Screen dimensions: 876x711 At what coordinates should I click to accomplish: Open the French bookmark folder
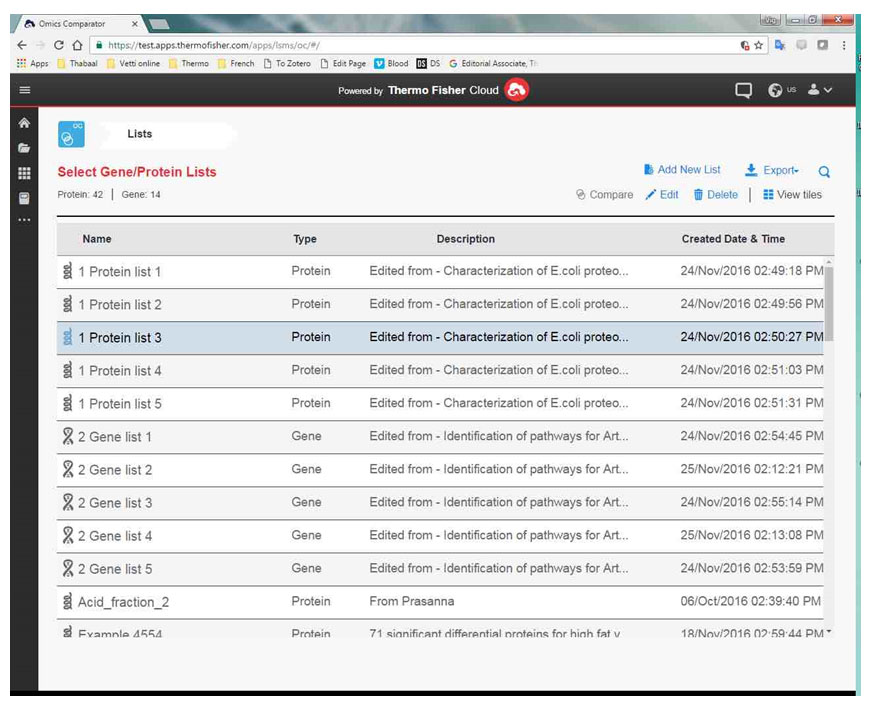(x=236, y=63)
